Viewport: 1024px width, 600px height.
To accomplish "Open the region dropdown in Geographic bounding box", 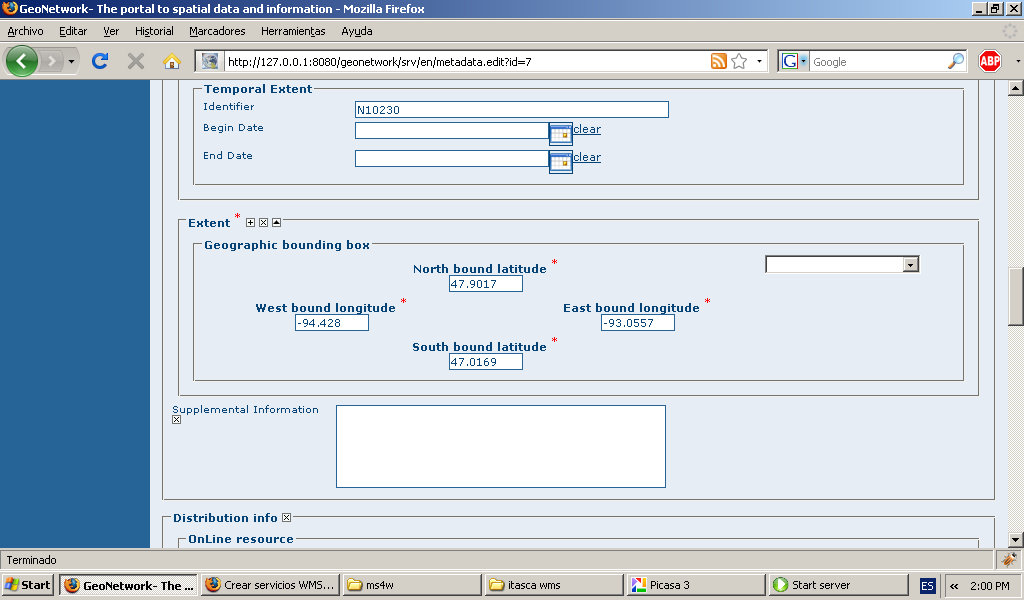I will coord(909,265).
